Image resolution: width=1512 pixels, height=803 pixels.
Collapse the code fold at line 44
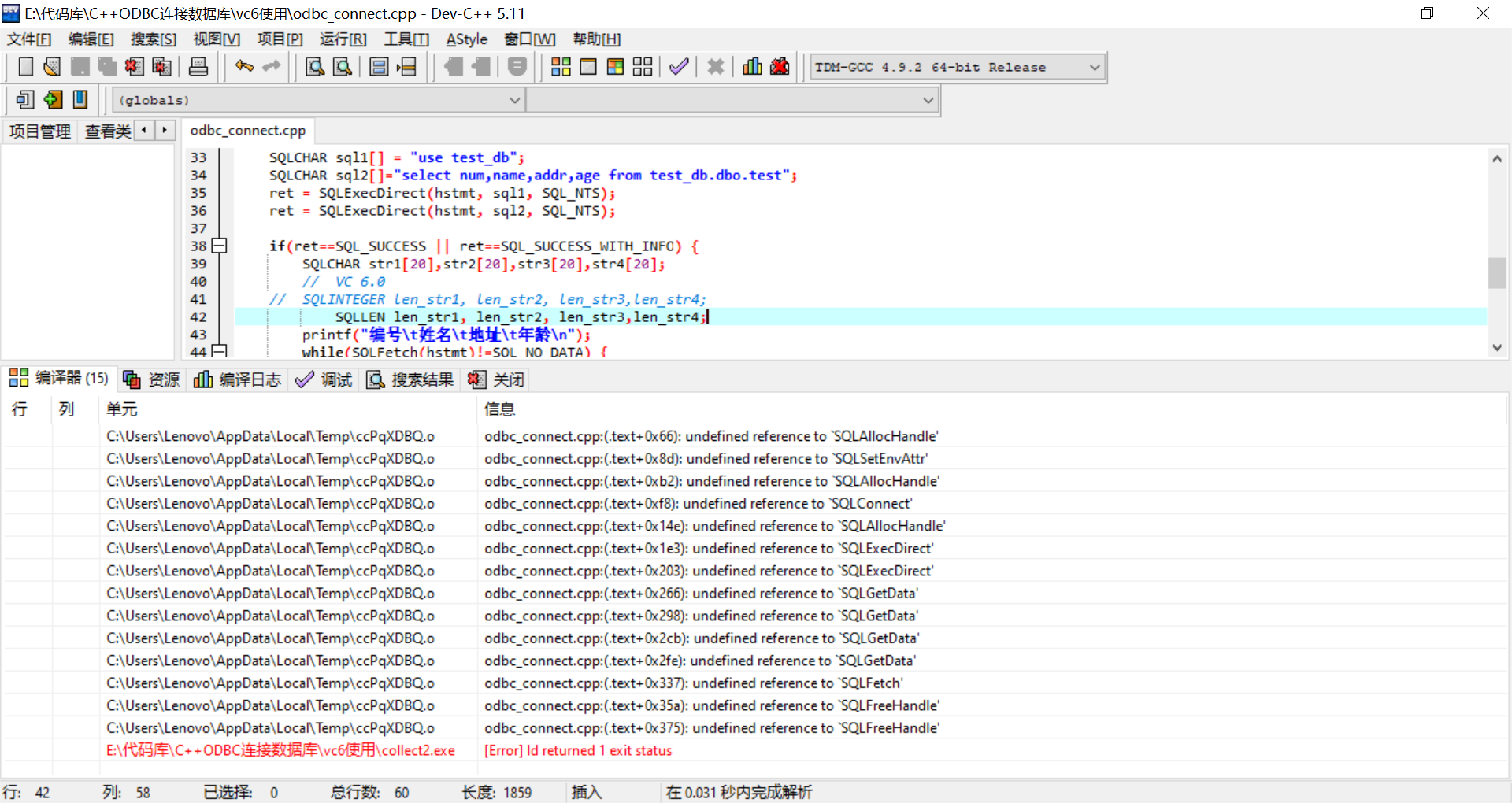[x=219, y=351]
